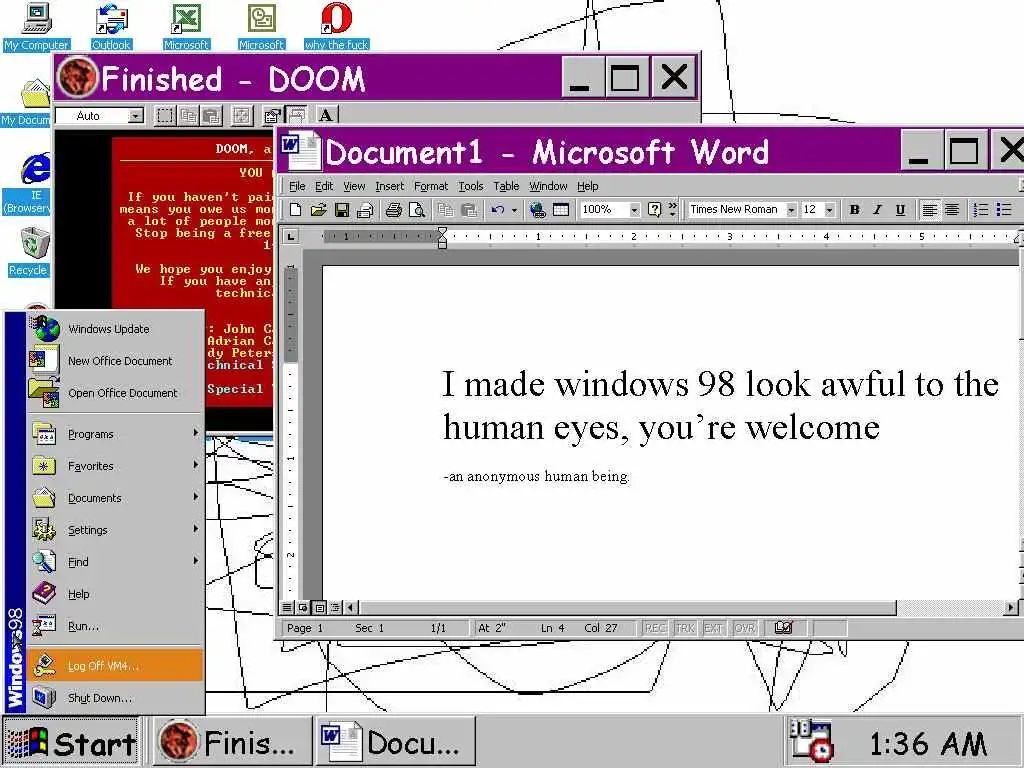Open the Table menu in Word
The height and width of the screenshot is (768, 1024).
pyautogui.click(x=506, y=186)
